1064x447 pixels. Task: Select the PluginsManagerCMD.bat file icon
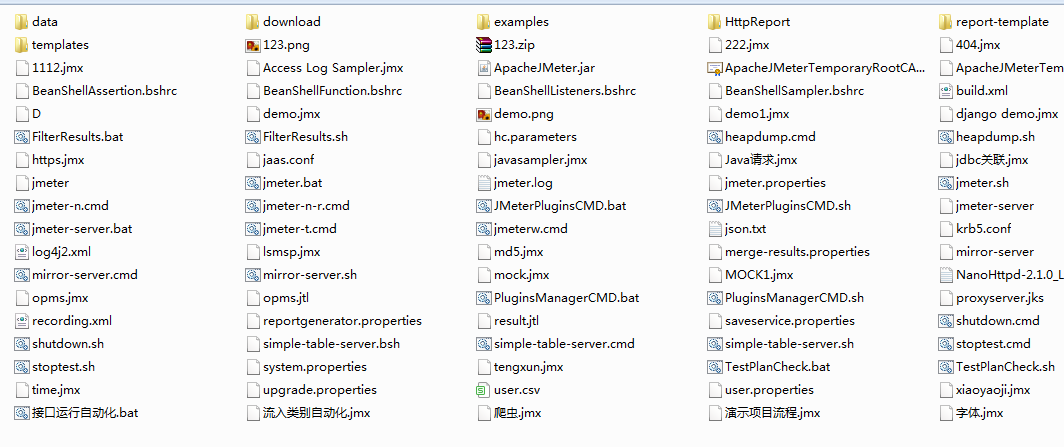pos(483,298)
